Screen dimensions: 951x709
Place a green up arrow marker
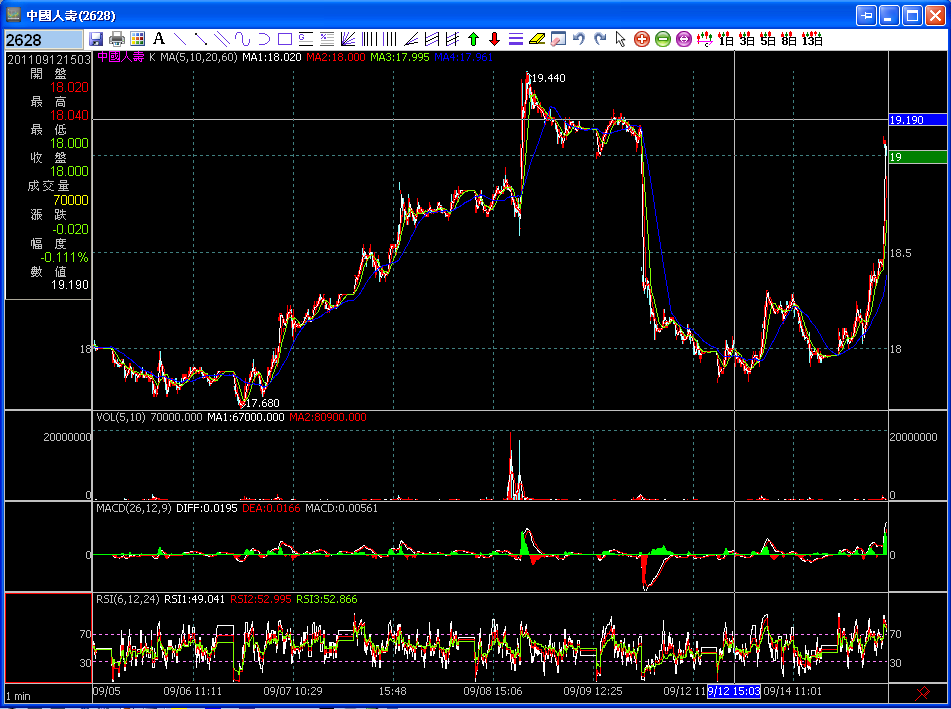473,39
